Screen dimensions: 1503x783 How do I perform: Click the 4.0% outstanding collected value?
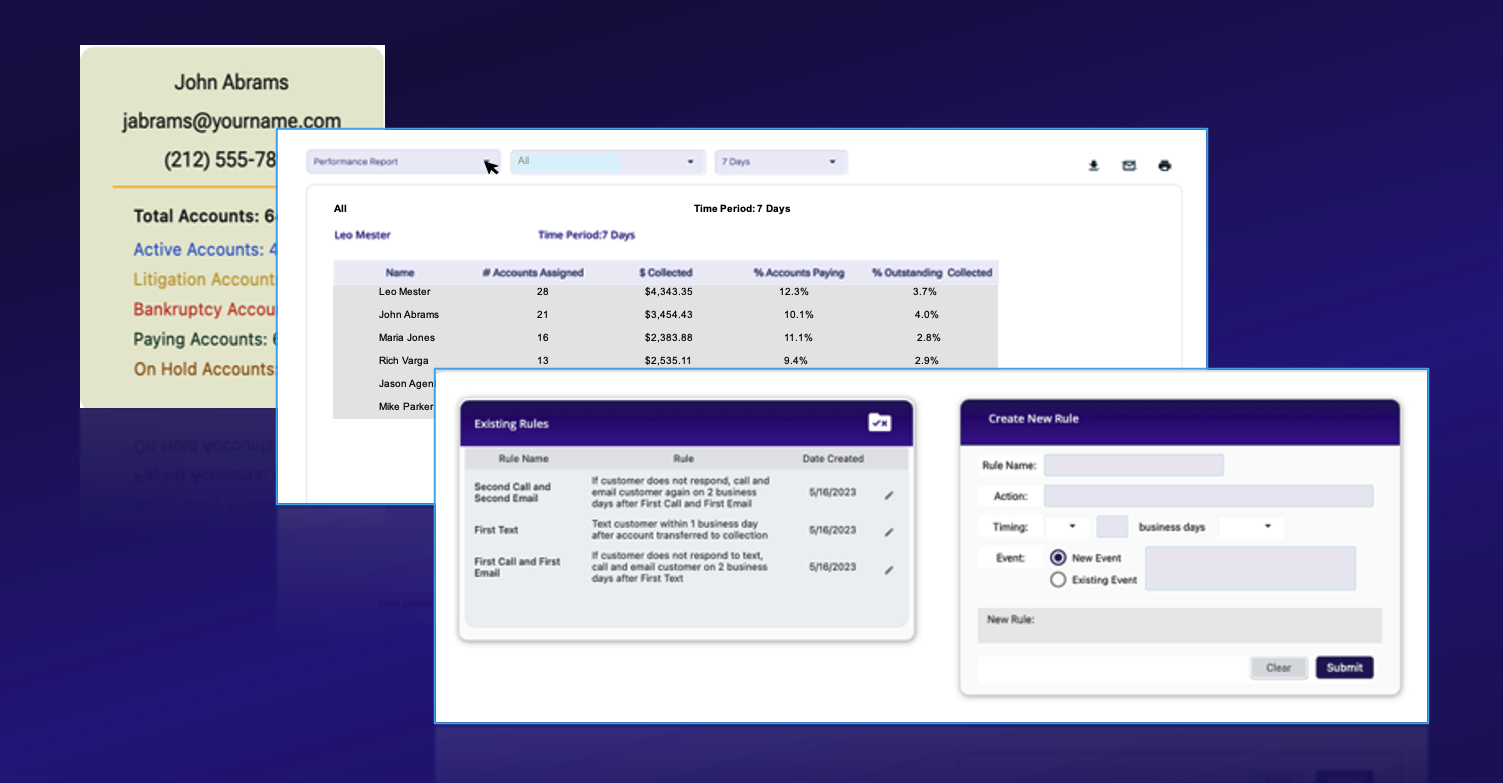tap(926, 315)
